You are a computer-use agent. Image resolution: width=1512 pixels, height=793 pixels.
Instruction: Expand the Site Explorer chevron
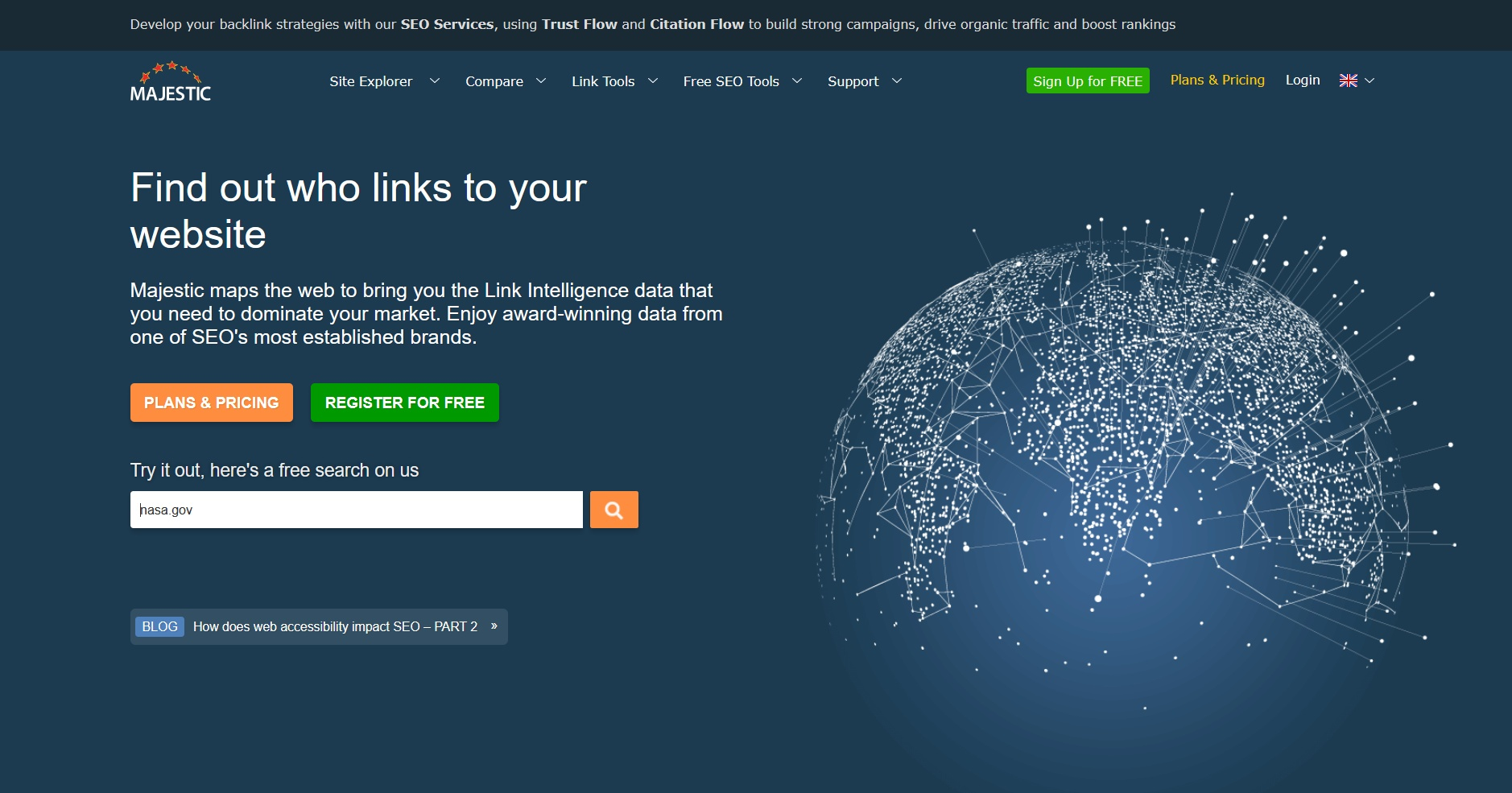[435, 81]
